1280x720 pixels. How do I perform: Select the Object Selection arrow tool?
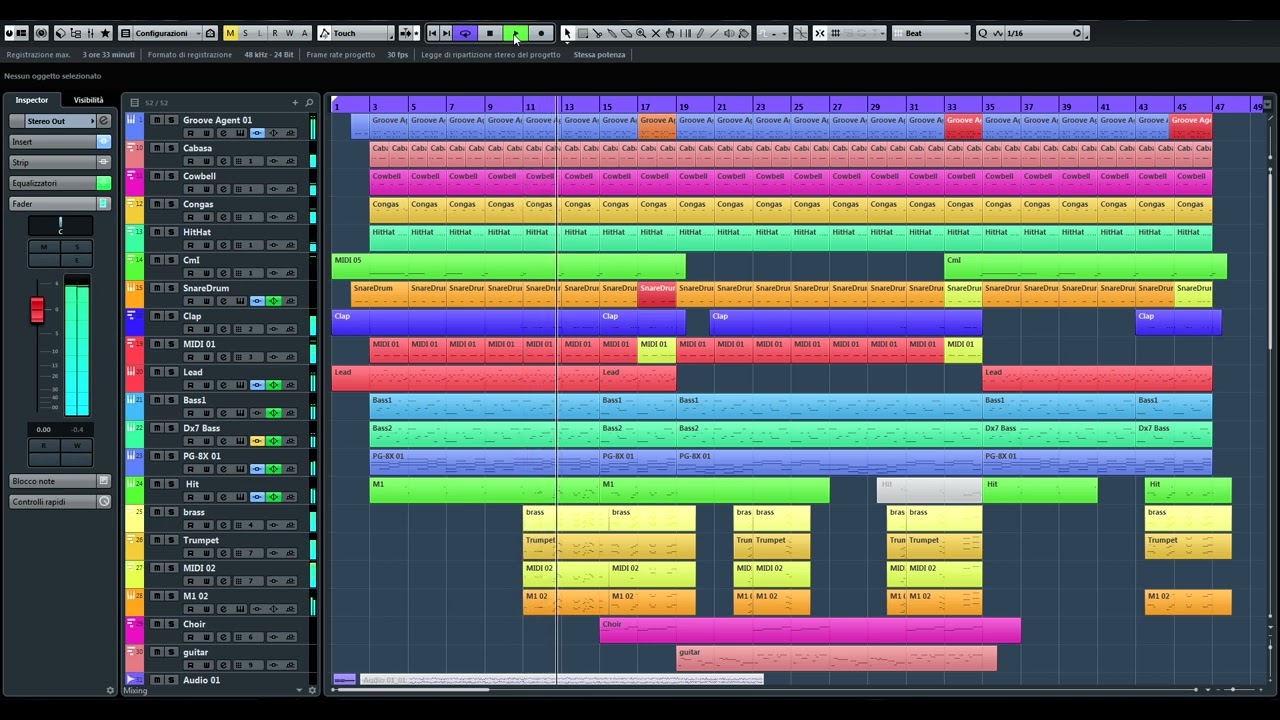point(567,33)
